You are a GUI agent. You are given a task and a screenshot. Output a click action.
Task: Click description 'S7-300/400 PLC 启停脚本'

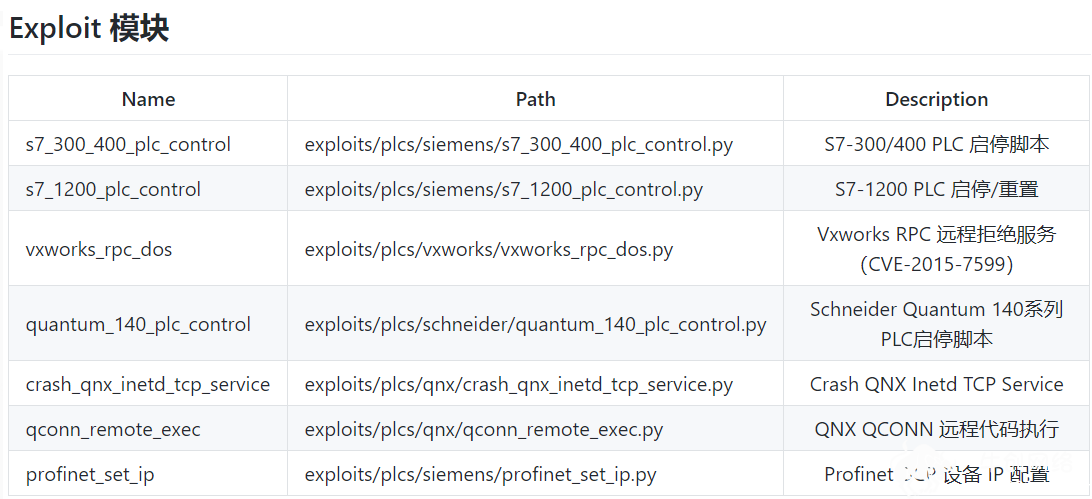tap(937, 144)
